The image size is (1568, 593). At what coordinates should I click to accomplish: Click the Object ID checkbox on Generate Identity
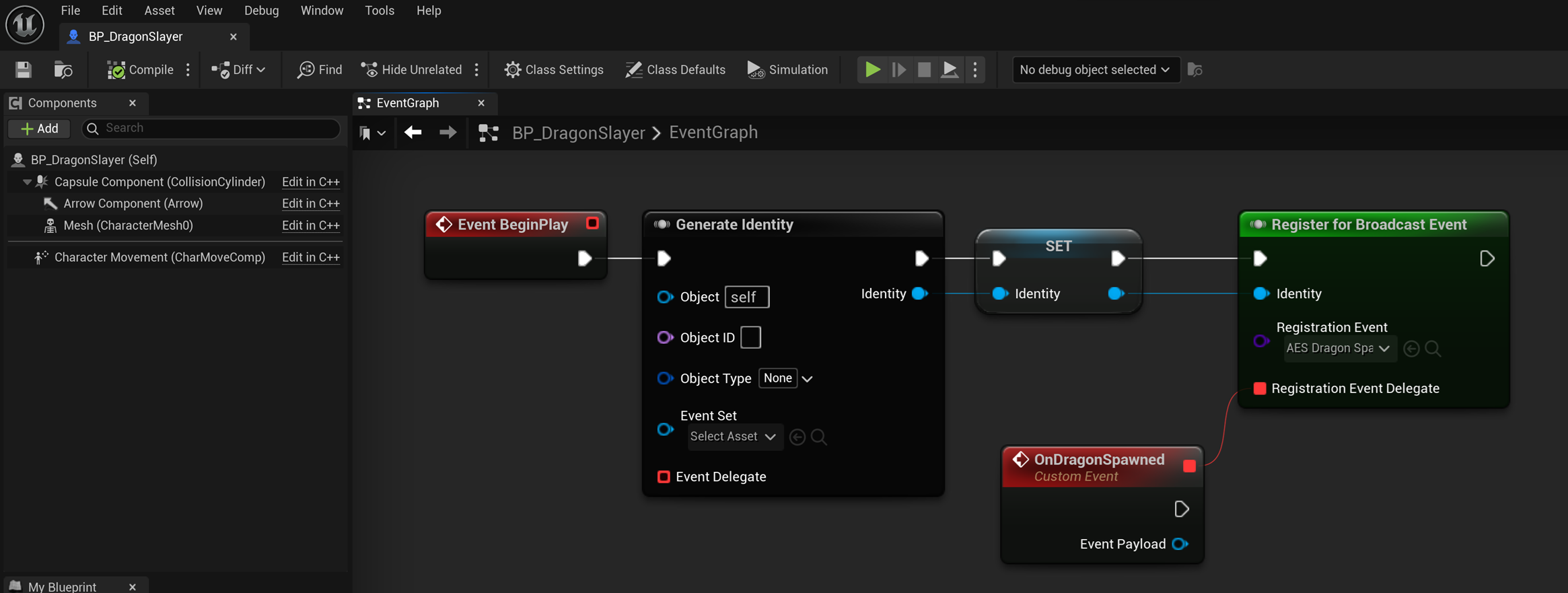[750, 337]
